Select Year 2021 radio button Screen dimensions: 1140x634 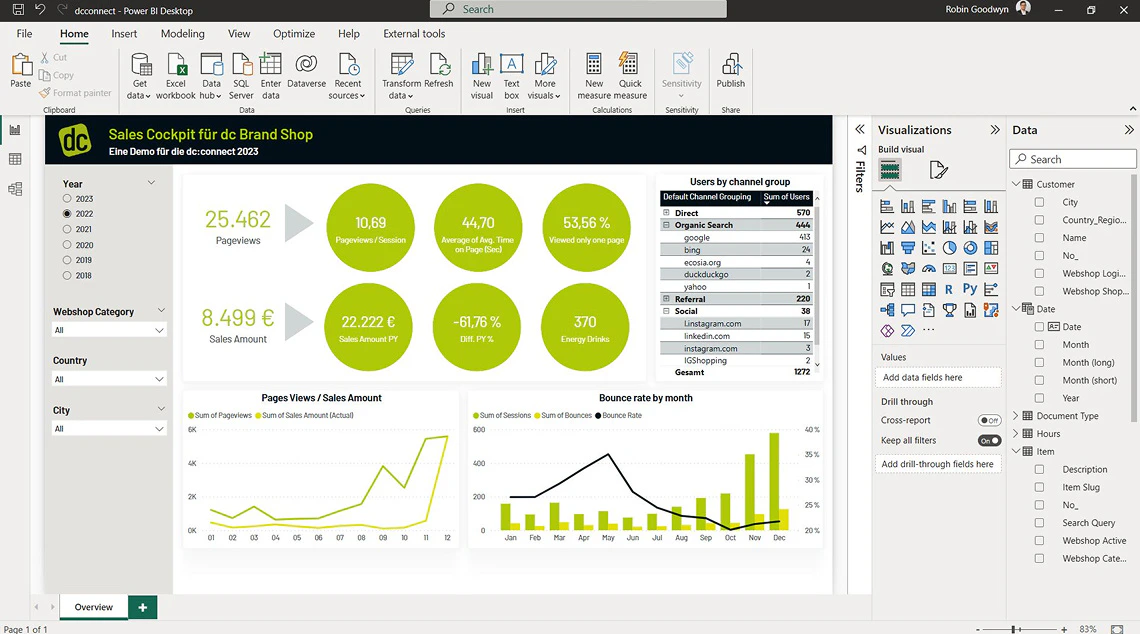(x=67, y=229)
